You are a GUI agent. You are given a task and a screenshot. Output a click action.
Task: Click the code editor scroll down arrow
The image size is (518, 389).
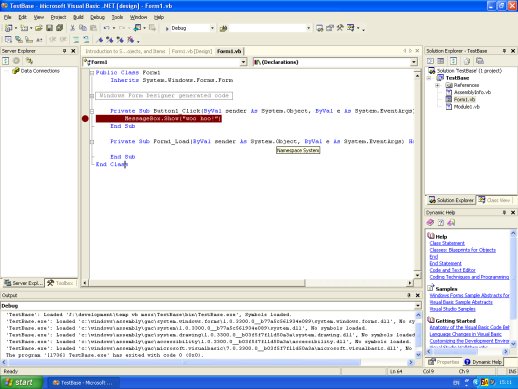point(417,275)
